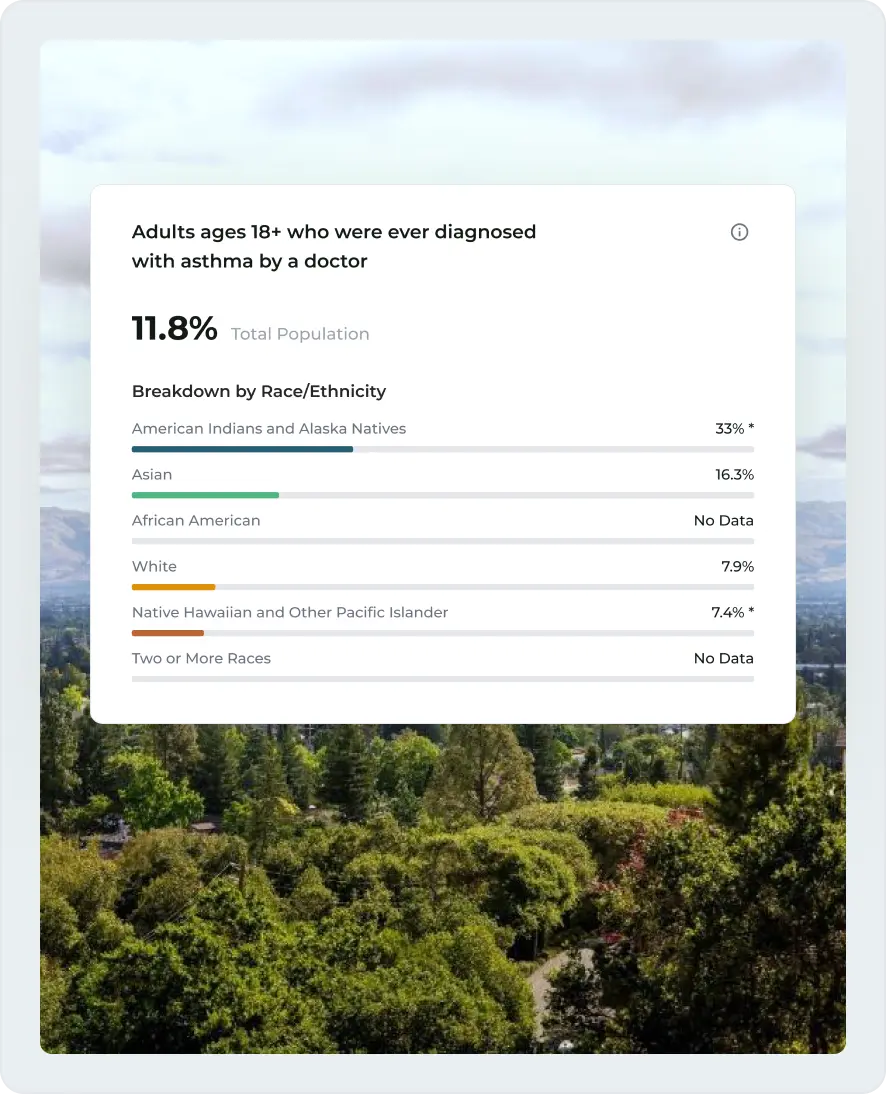
Task: Click the African American label
Action: 196,520
